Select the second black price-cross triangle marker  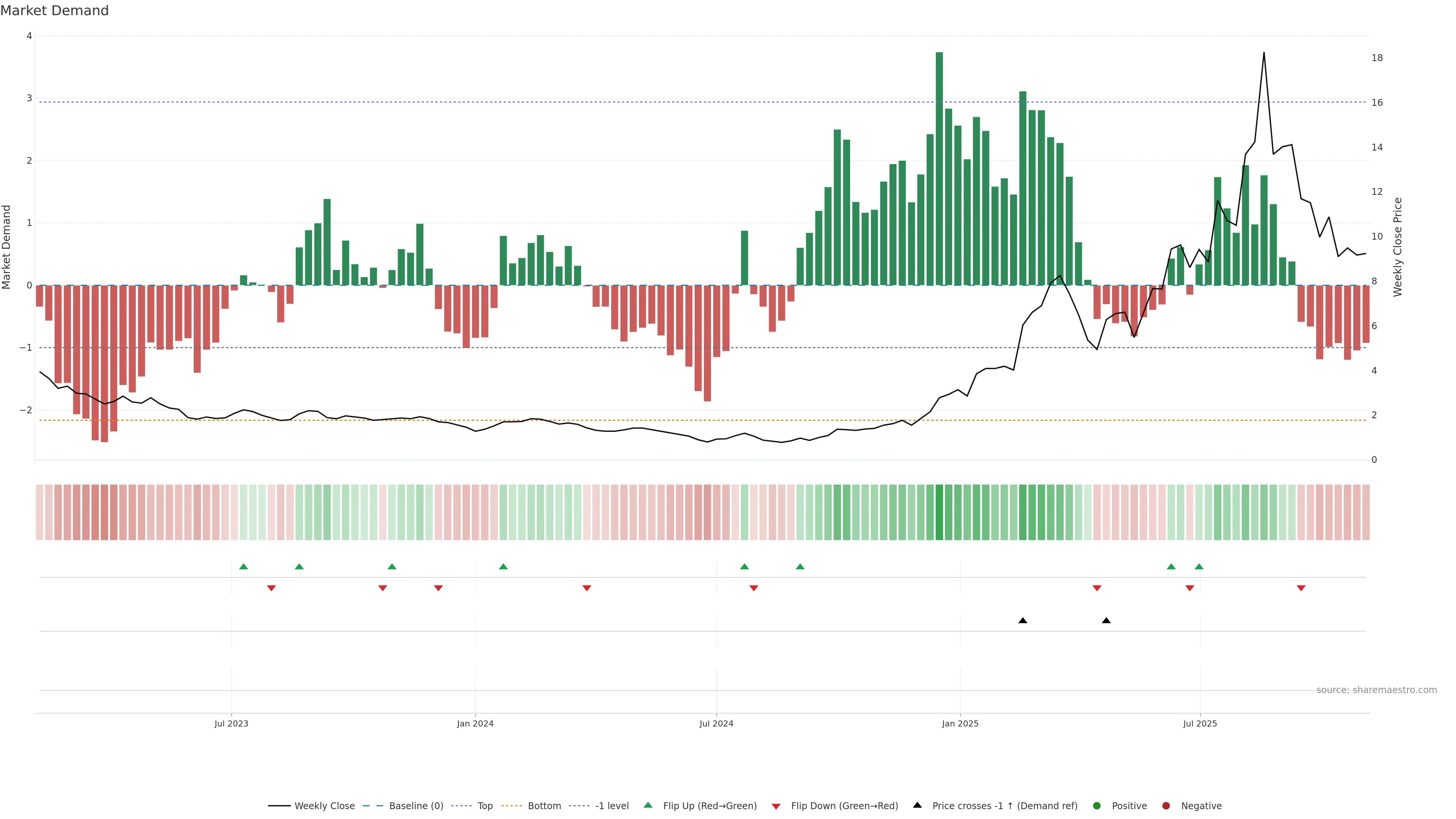tap(1106, 621)
